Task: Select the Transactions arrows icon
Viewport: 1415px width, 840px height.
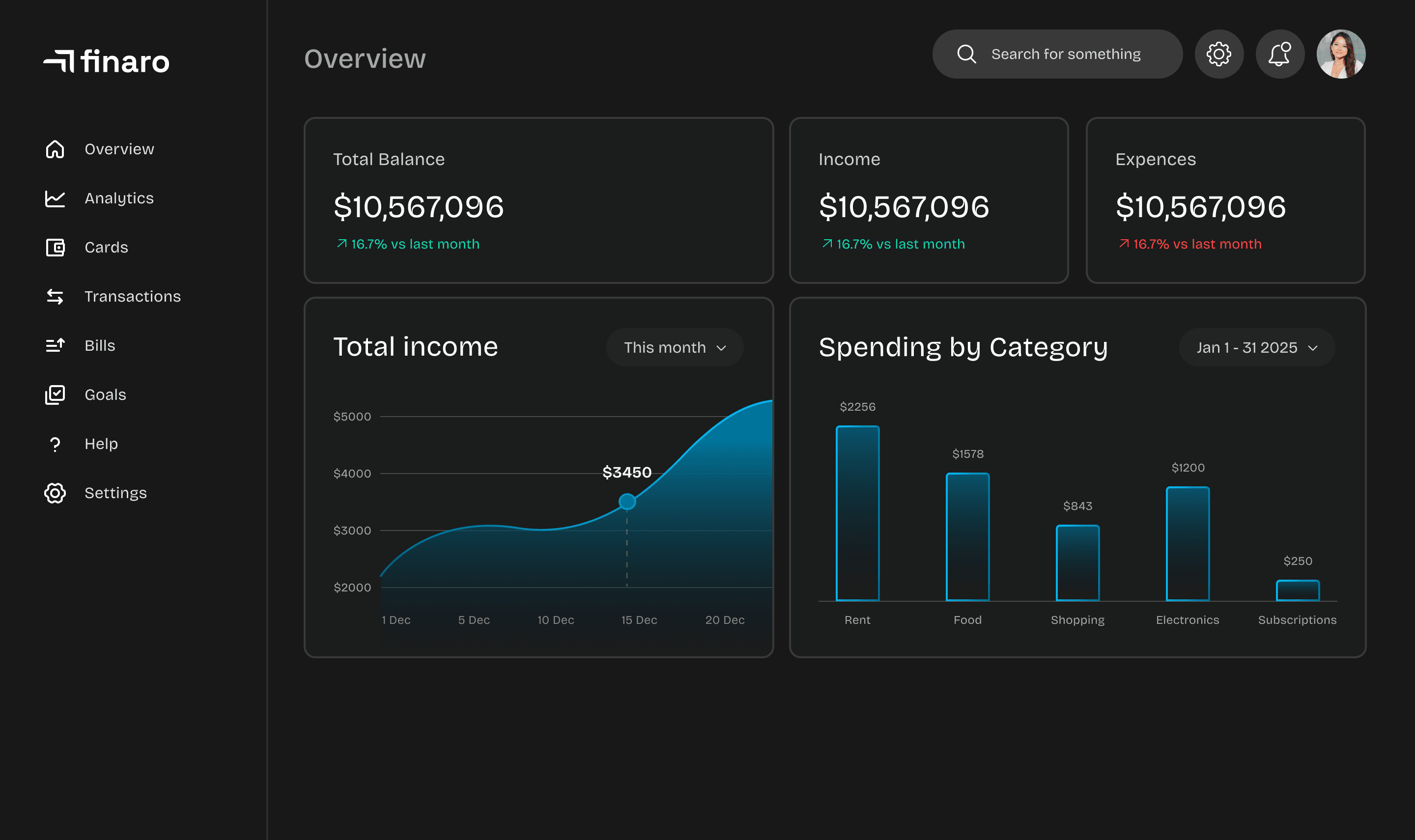Action: coord(55,296)
